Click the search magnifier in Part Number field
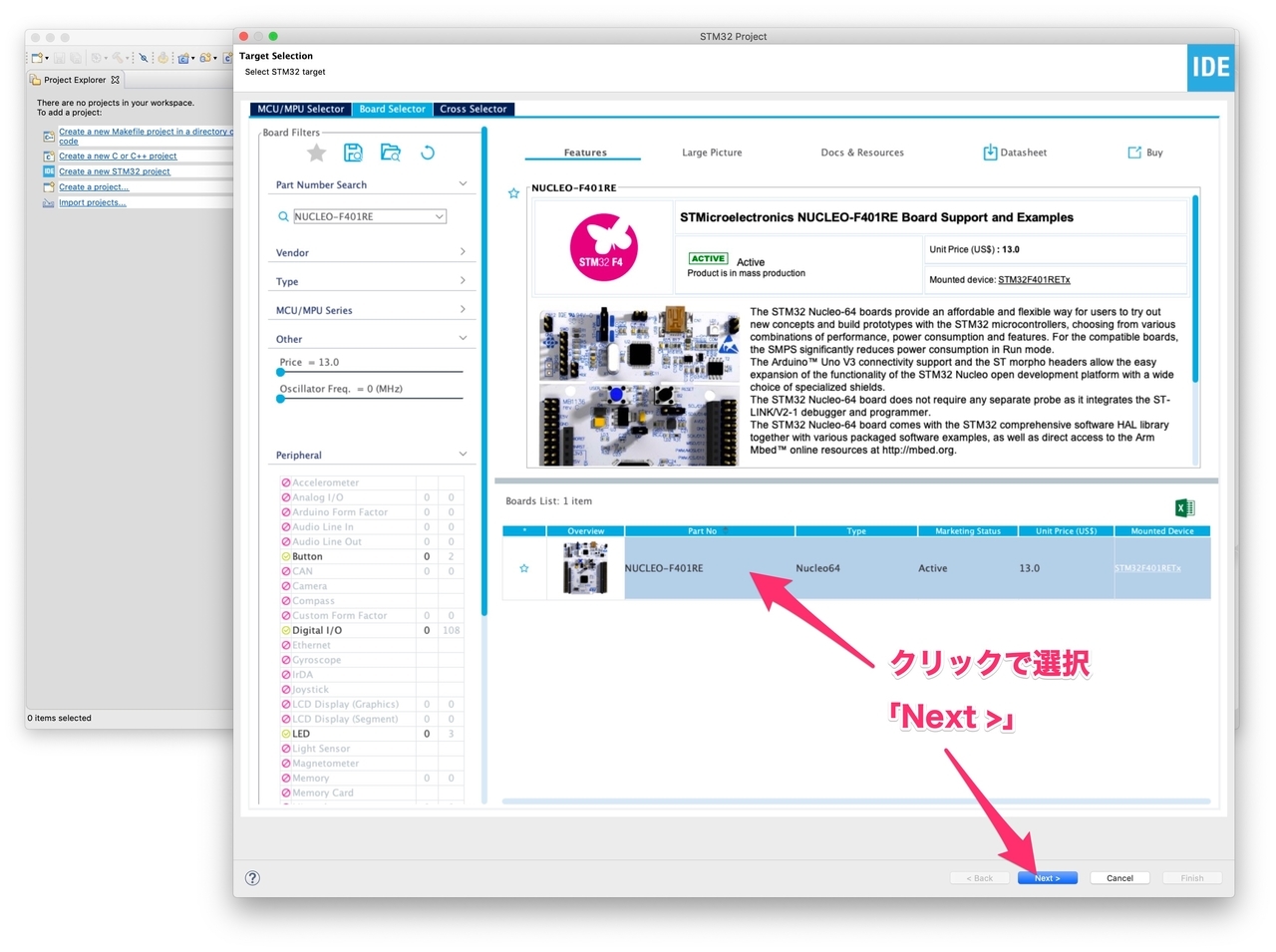 (283, 216)
